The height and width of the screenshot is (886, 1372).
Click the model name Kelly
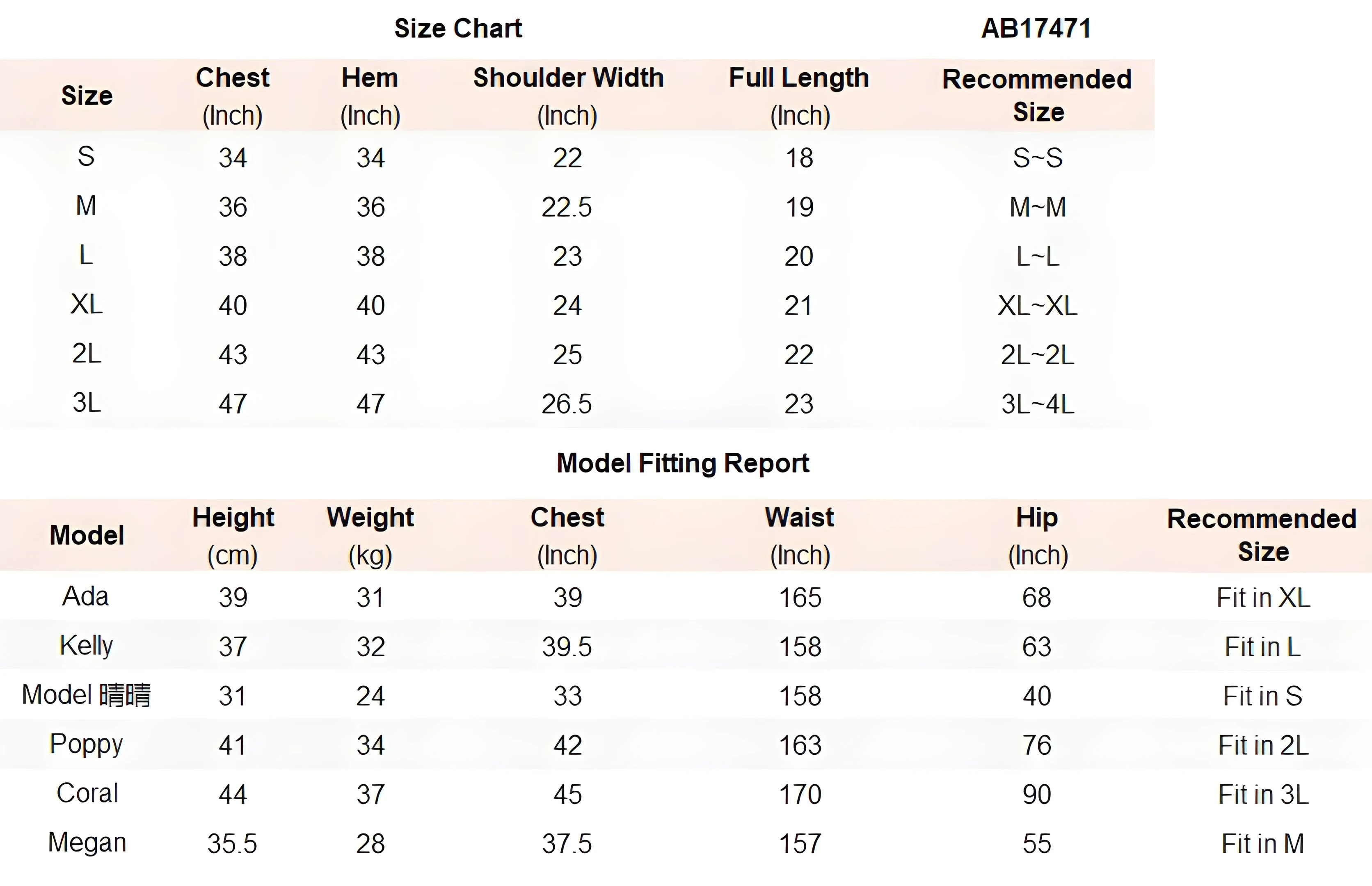pos(86,646)
